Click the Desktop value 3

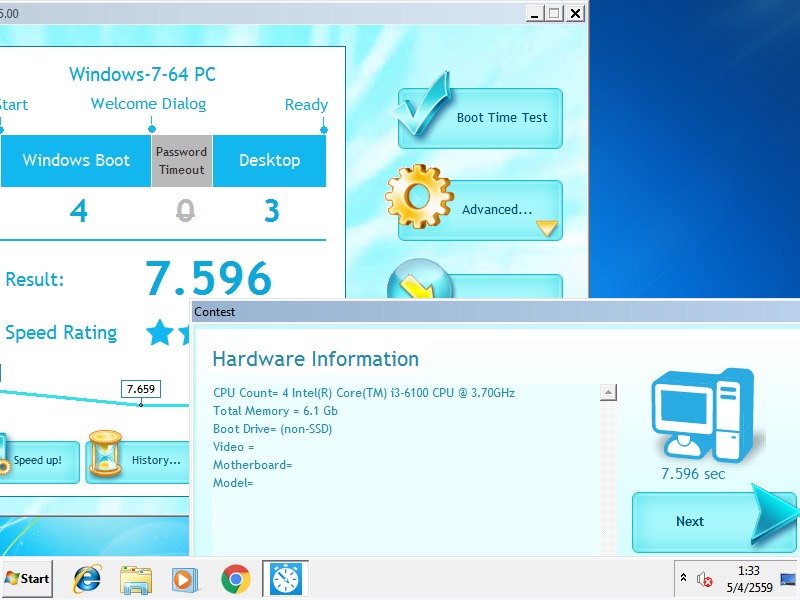click(x=271, y=211)
